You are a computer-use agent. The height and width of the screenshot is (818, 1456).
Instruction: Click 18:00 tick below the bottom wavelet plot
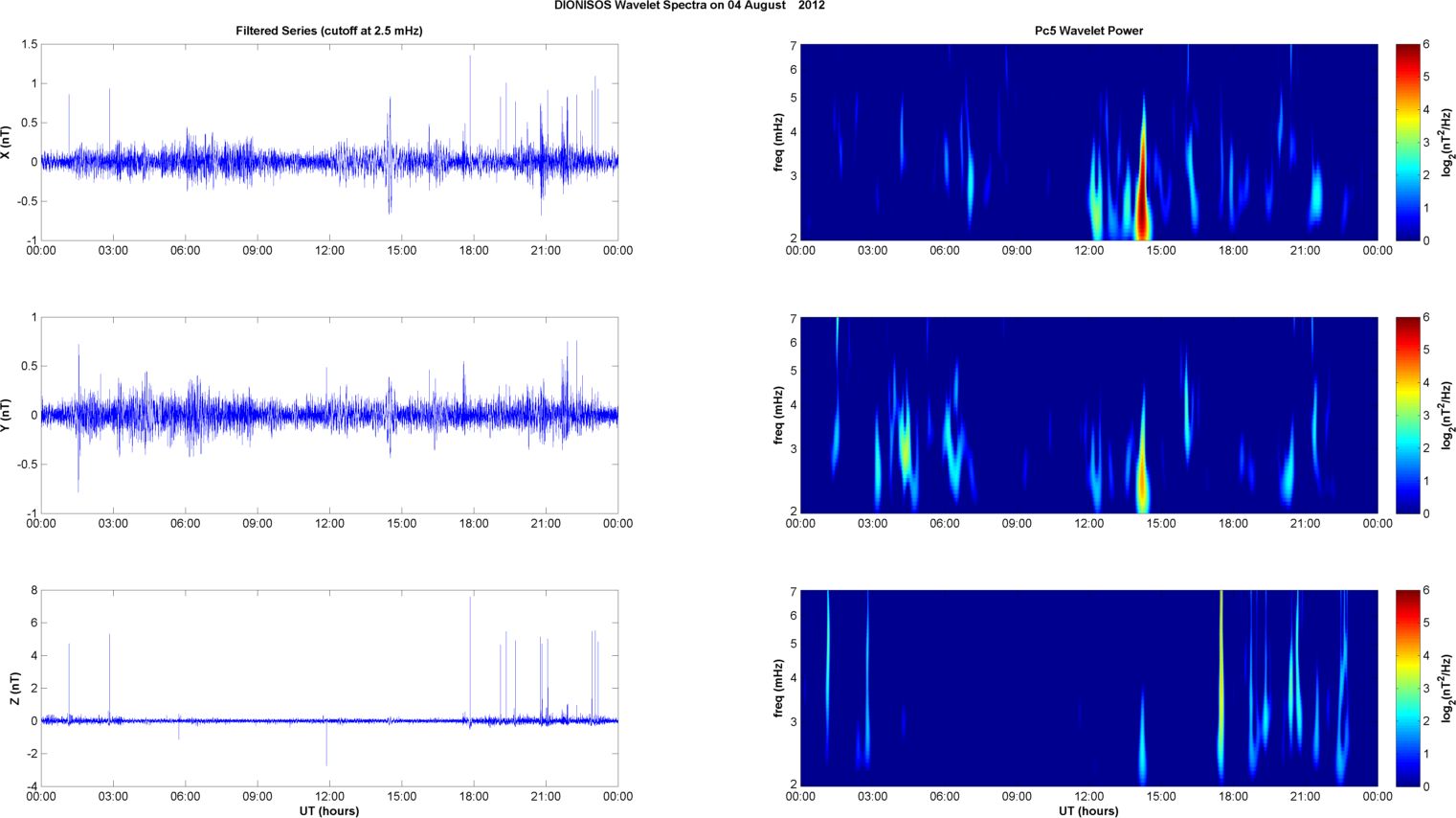point(1233,797)
